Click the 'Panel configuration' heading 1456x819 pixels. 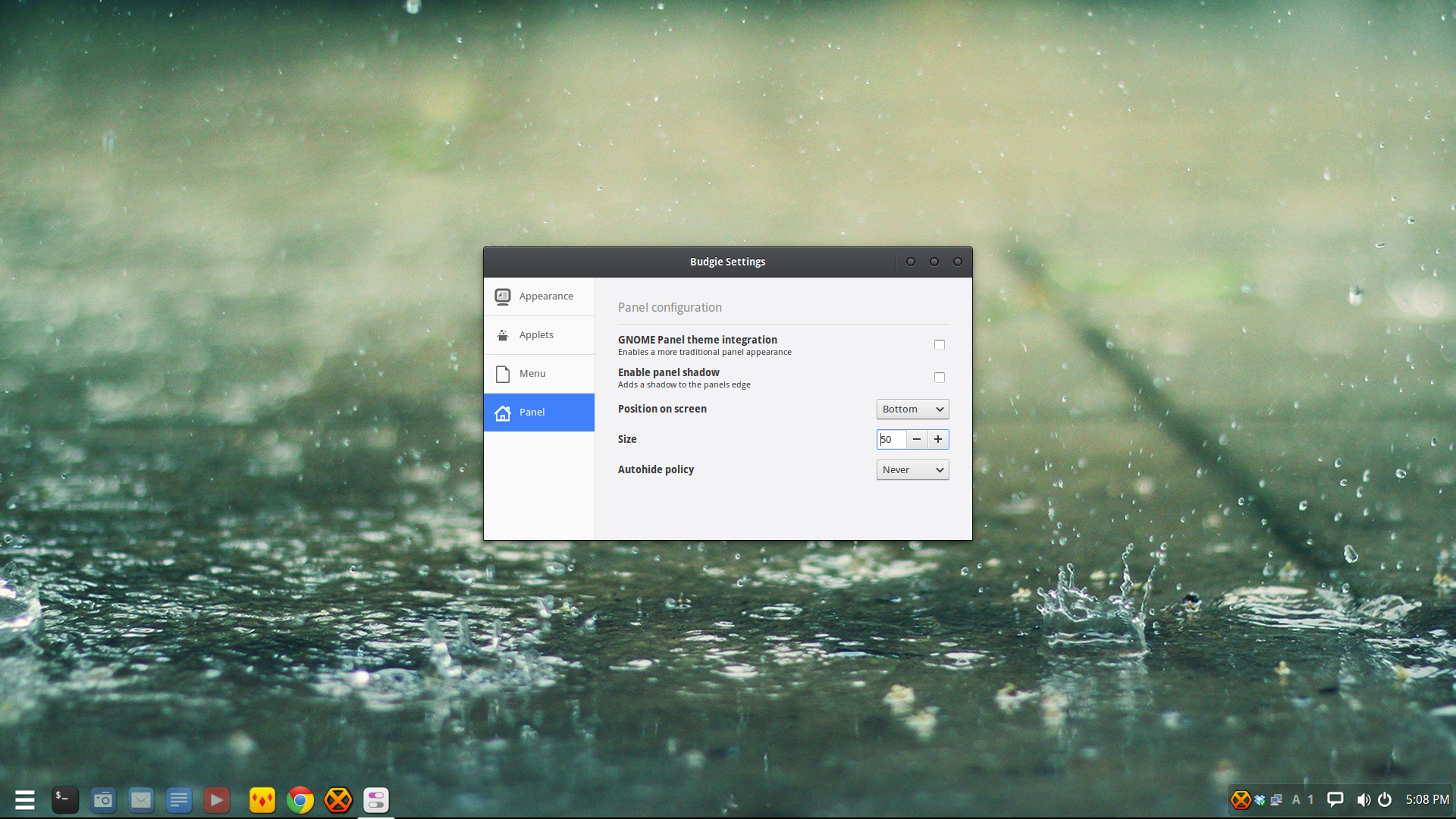[670, 308]
